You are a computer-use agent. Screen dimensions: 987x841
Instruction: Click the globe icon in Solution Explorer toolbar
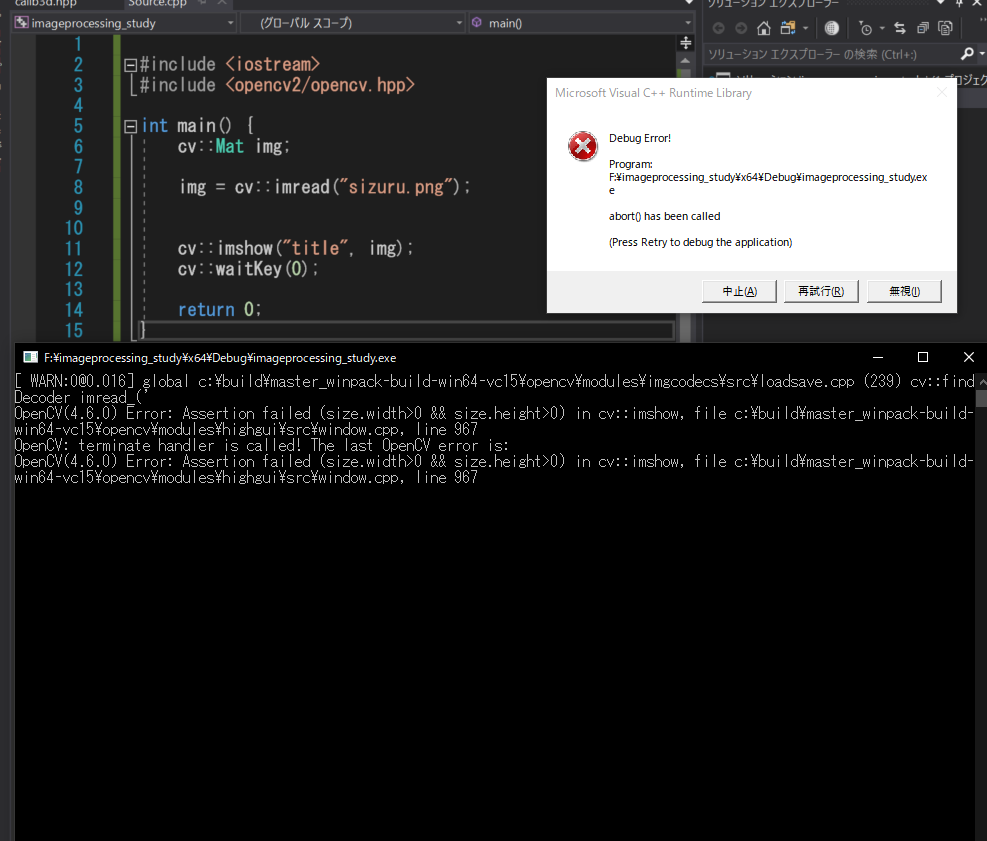(831, 28)
